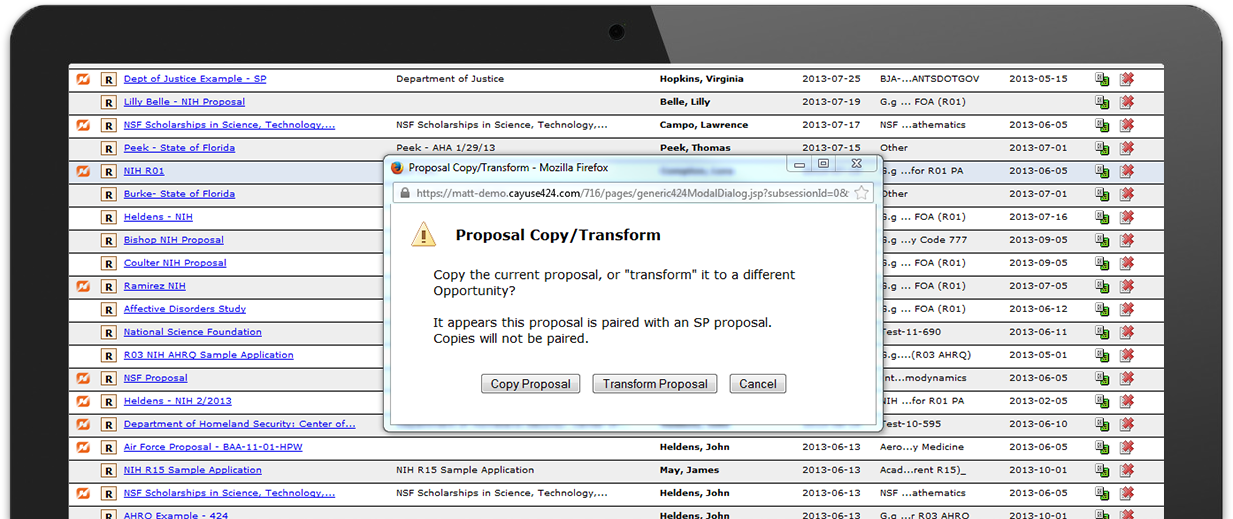The height and width of the screenshot is (519, 1233).
Task: Click the R icon beside Affective Disorders Study
Action: 108,309
